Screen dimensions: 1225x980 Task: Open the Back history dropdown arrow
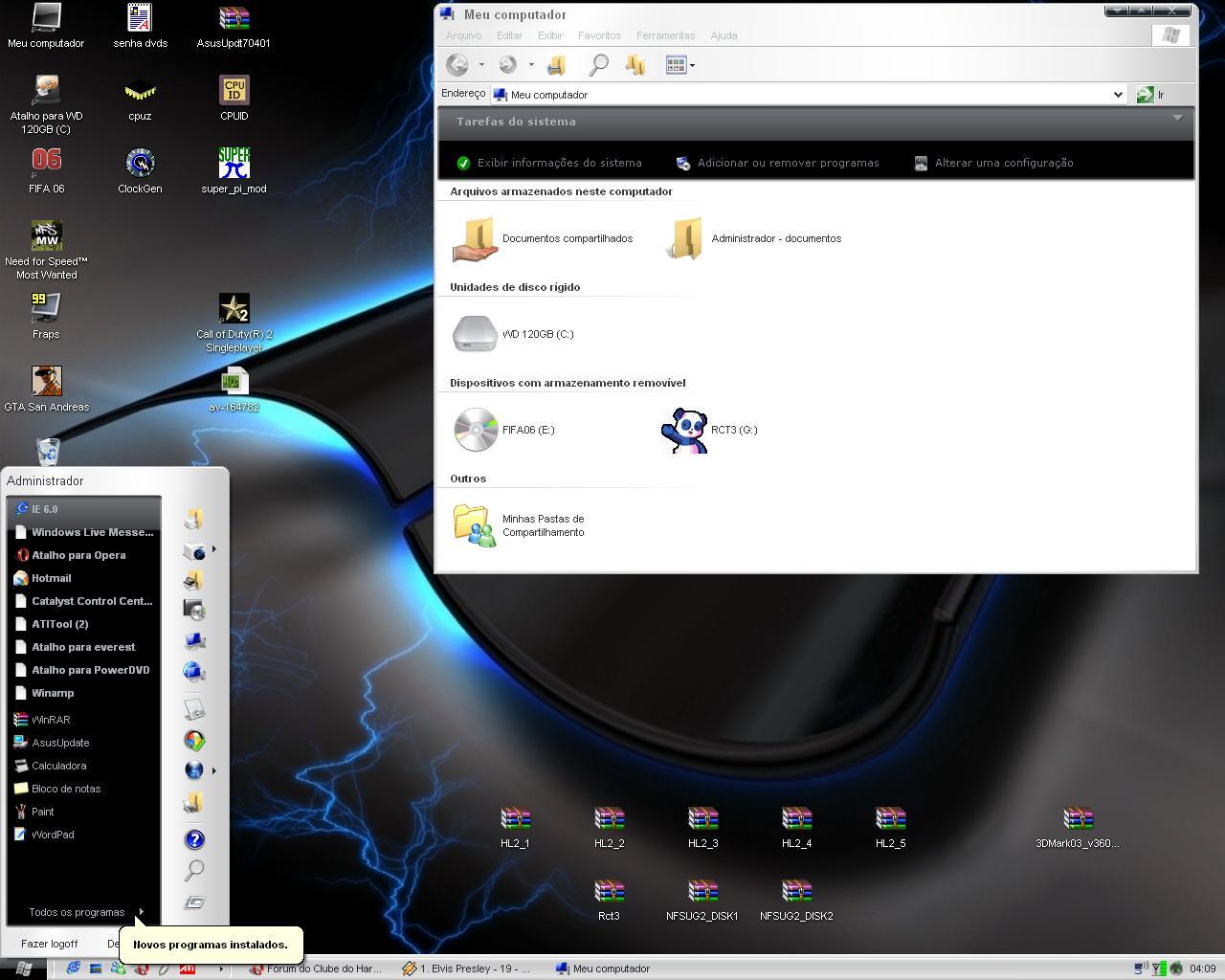481,65
